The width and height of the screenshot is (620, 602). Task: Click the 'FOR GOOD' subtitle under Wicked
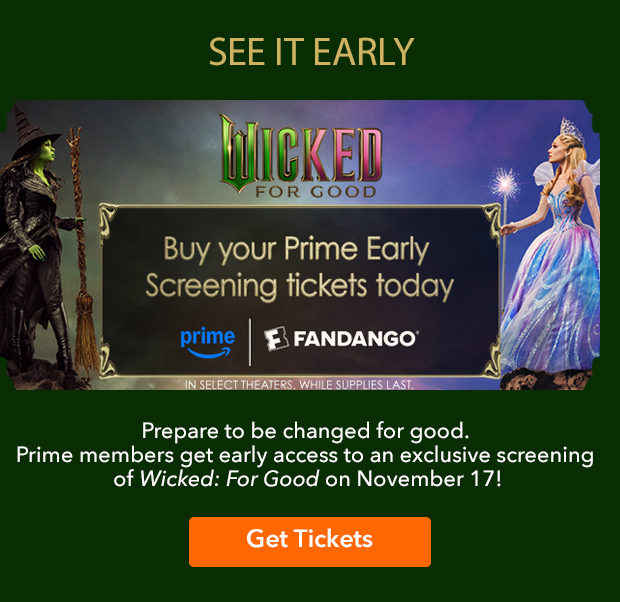(315, 192)
